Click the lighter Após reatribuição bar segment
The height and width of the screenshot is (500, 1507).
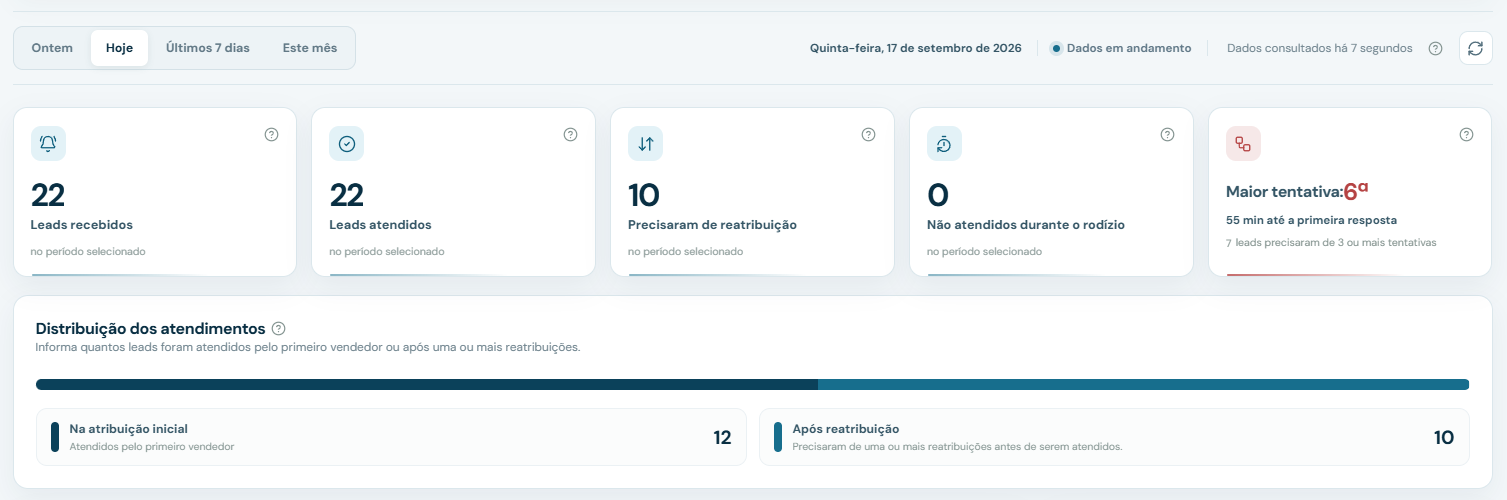click(x=1143, y=384)
